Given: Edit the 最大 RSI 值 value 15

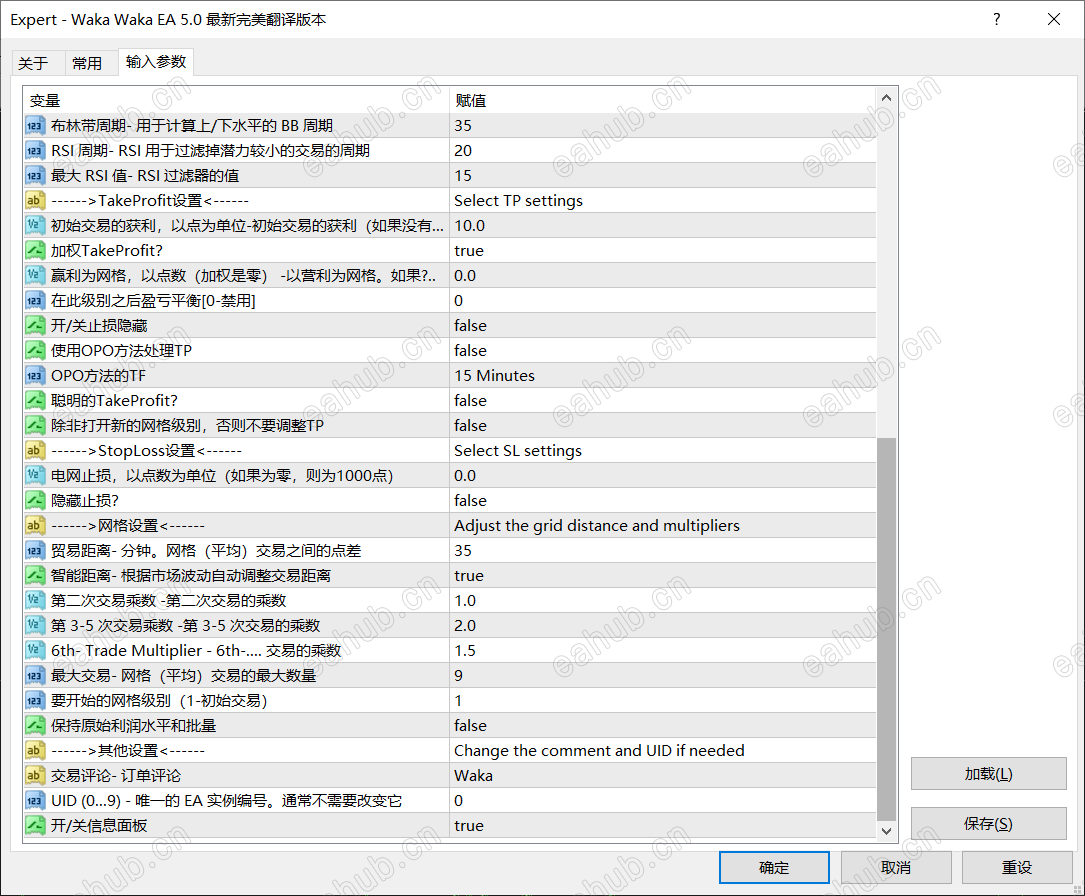Looking at the screenshot, I should [663, 176].
